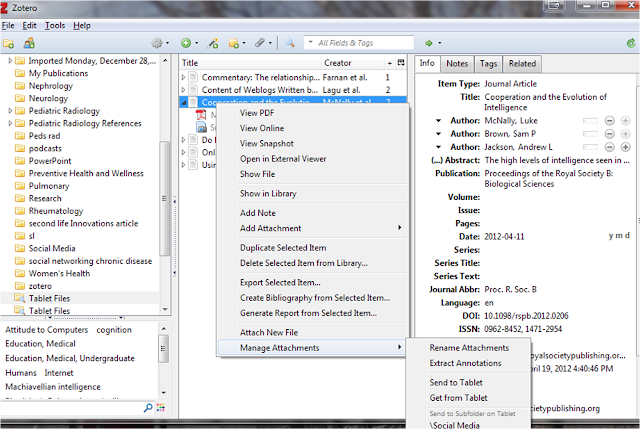Select the Social Media collection
The height and width of the screenshot is (429, 640).
52,249
